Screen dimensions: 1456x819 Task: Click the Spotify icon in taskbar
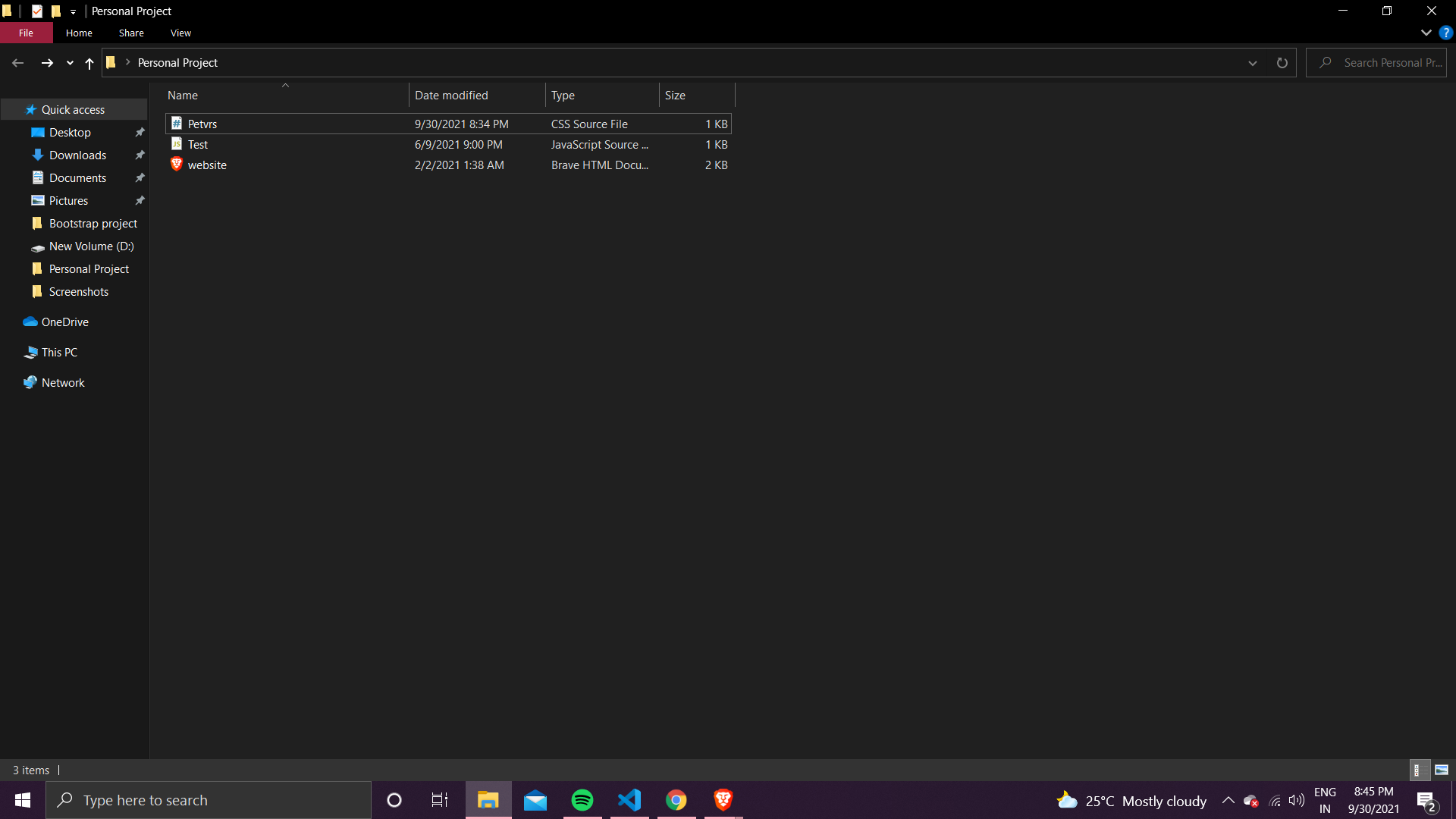pyautogui.click(x=582, y=800)
